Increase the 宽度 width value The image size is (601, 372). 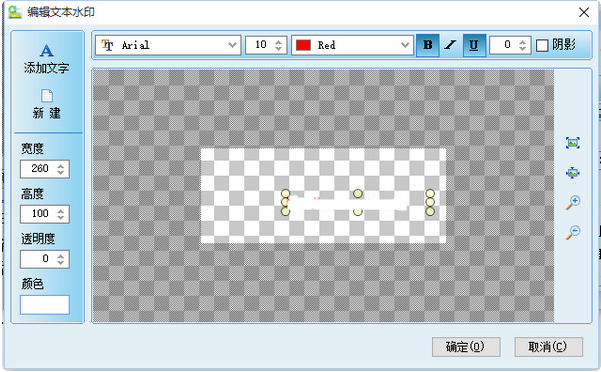[61, 166]
